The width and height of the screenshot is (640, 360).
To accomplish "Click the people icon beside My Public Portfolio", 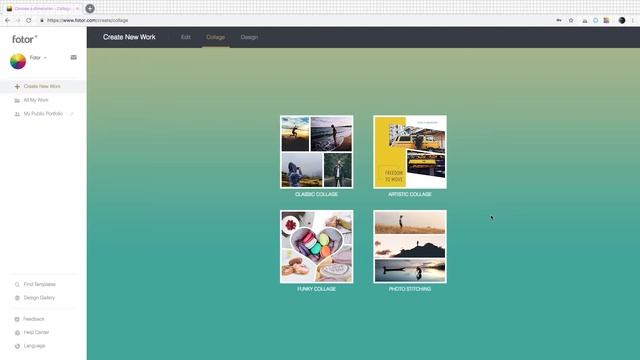I will point(17,114).
